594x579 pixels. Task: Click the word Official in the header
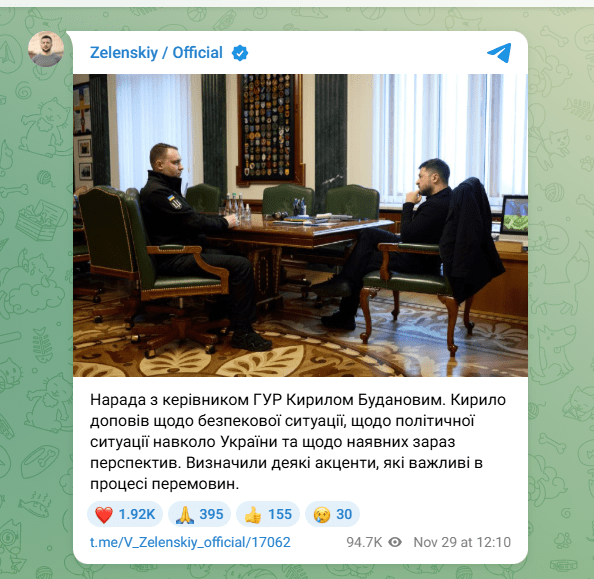197,53
